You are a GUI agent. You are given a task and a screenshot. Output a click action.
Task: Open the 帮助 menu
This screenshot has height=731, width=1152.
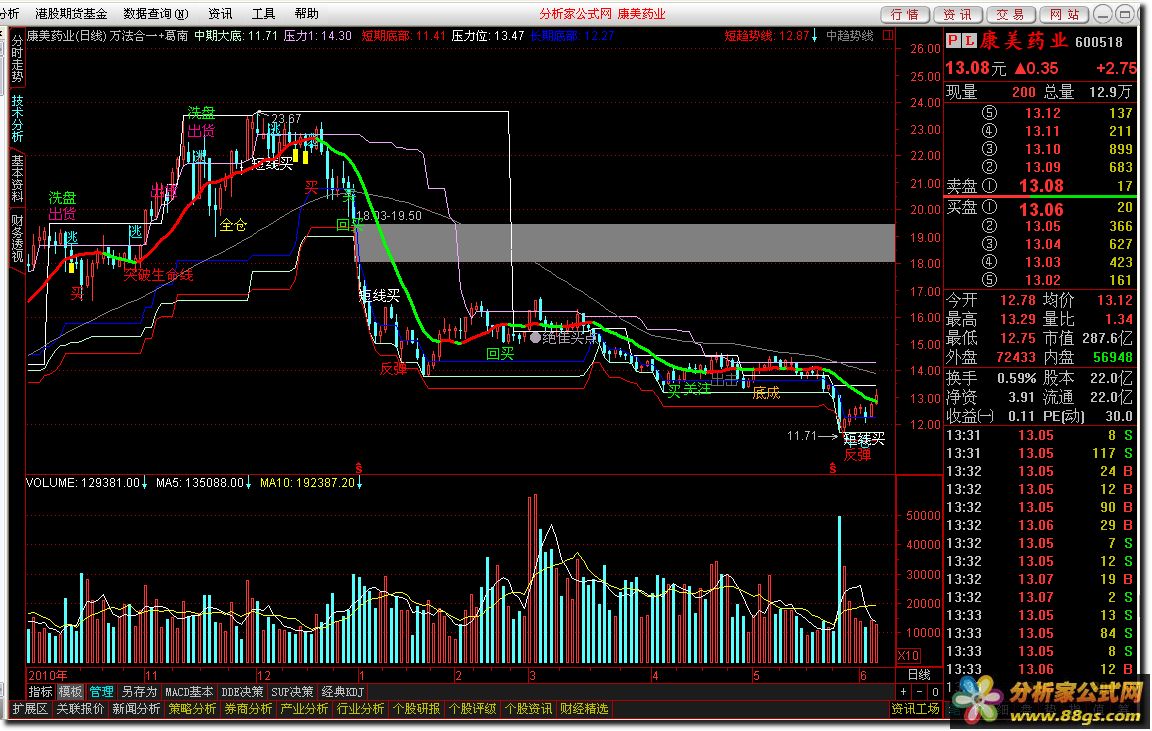click(x=306, y=13)
